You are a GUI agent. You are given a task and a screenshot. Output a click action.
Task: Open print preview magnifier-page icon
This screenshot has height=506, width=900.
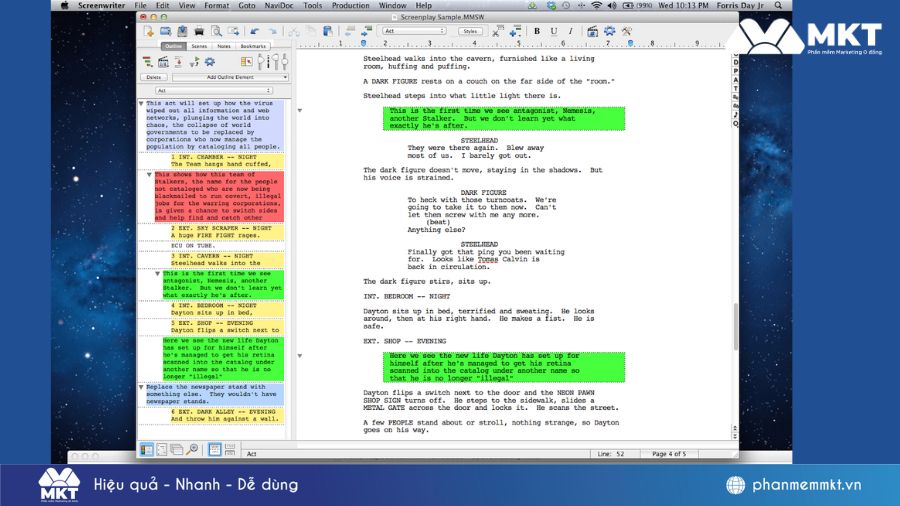coord(216,31)
